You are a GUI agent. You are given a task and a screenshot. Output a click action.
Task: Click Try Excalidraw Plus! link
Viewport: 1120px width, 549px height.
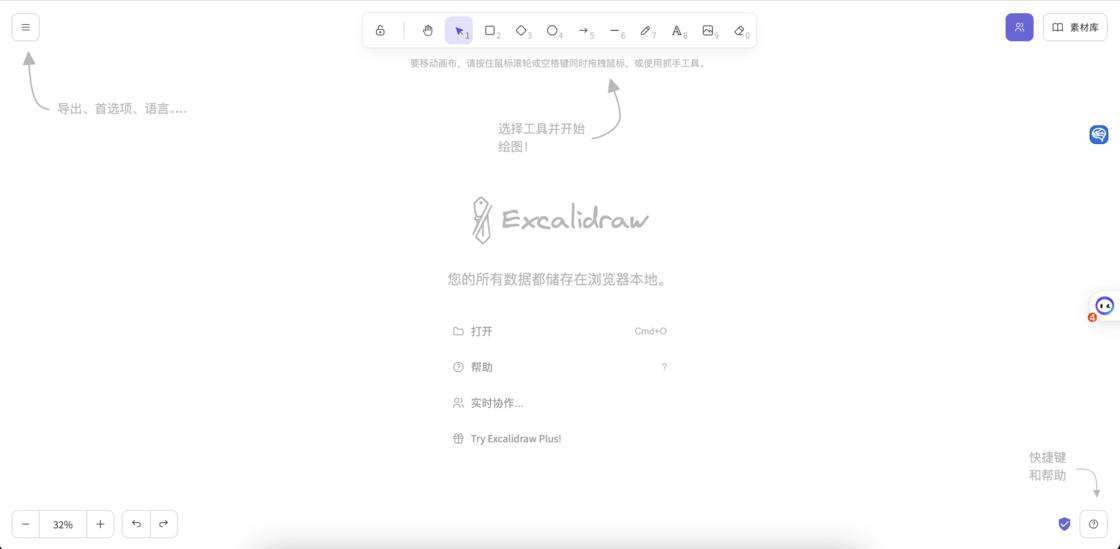[x=560, y=438]
